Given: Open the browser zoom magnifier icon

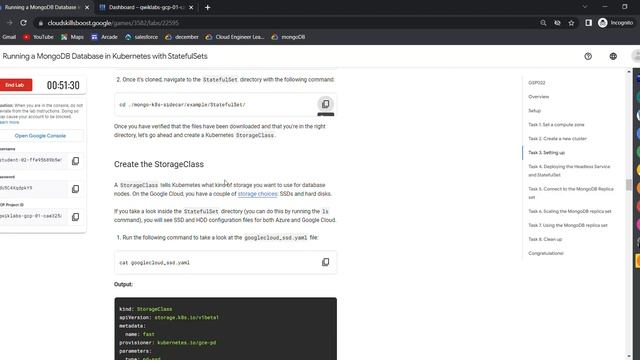Looking at the screenshot, I should pyautogui.click(x=543, y=23).
